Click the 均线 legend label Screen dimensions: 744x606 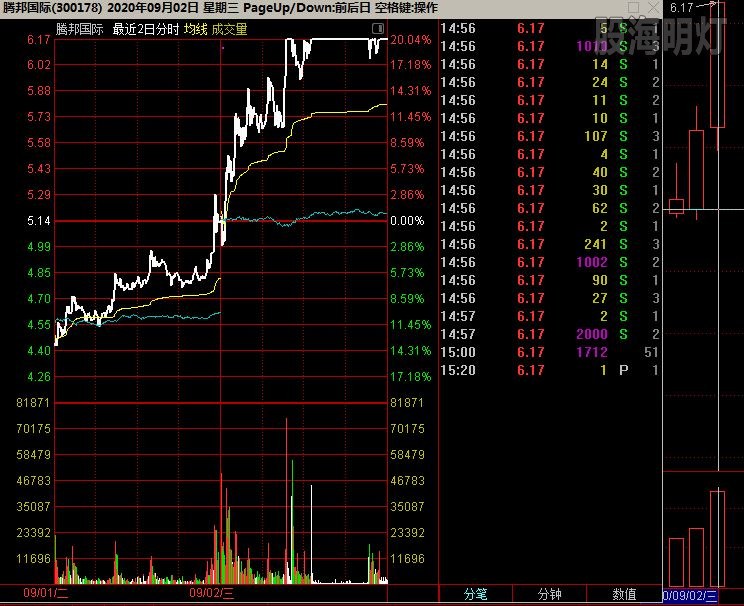[x=195, y=29]
